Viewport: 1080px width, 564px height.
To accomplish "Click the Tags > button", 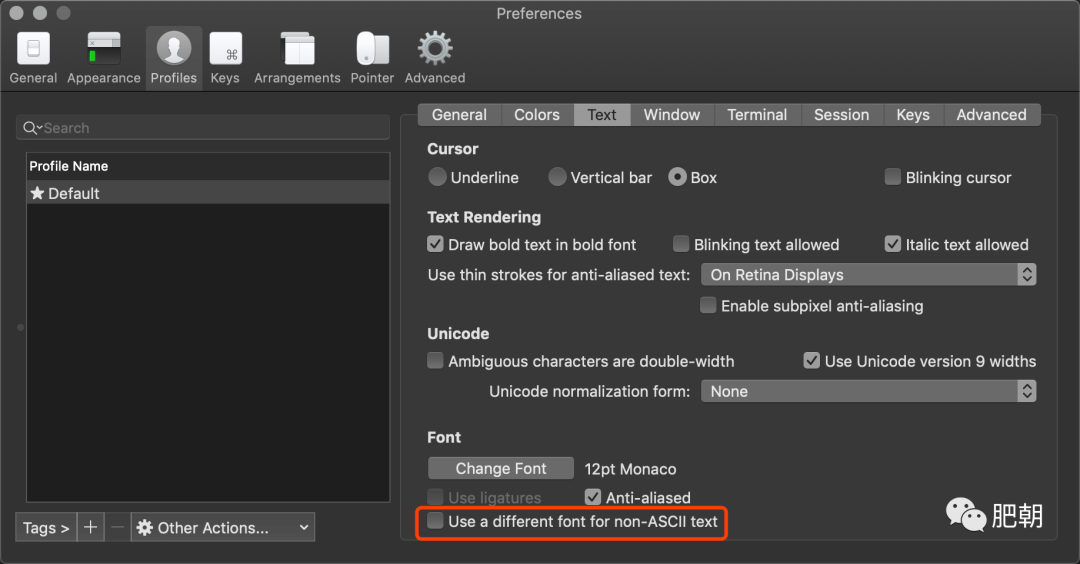I will (x=46, y=528).
